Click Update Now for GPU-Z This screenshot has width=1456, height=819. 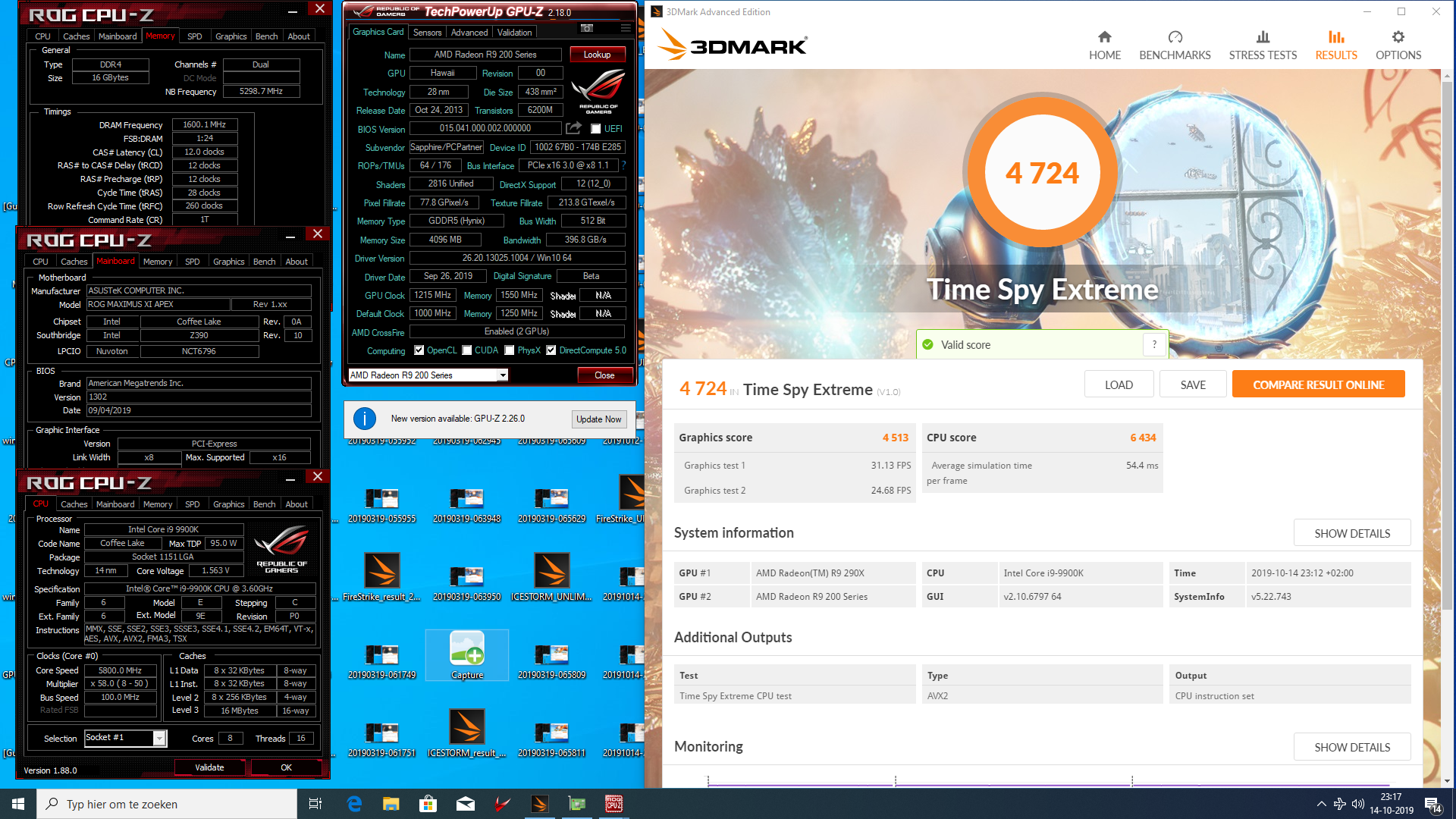[598, 419]
